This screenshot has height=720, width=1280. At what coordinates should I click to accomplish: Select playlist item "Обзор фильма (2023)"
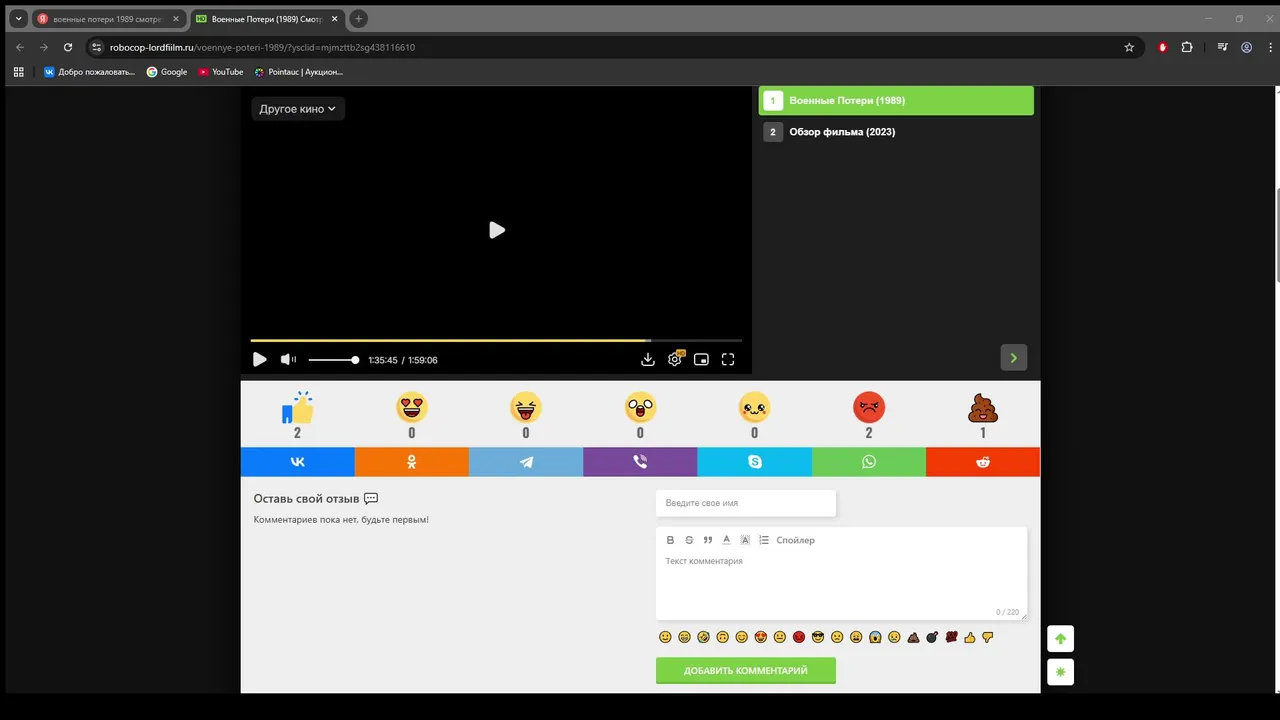(x=896, y=132)
